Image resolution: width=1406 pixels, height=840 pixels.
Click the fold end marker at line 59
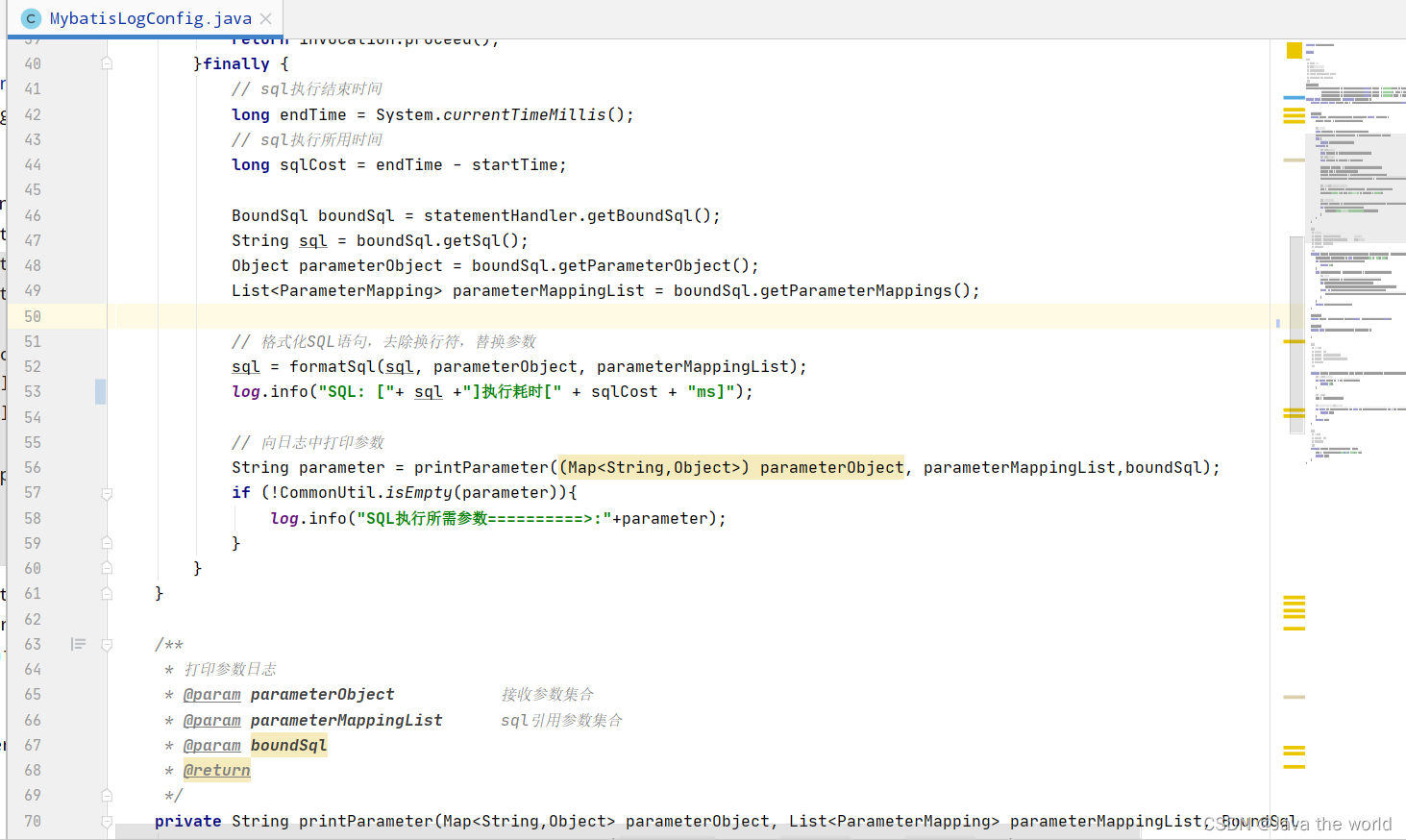click(x=107, y=543)
